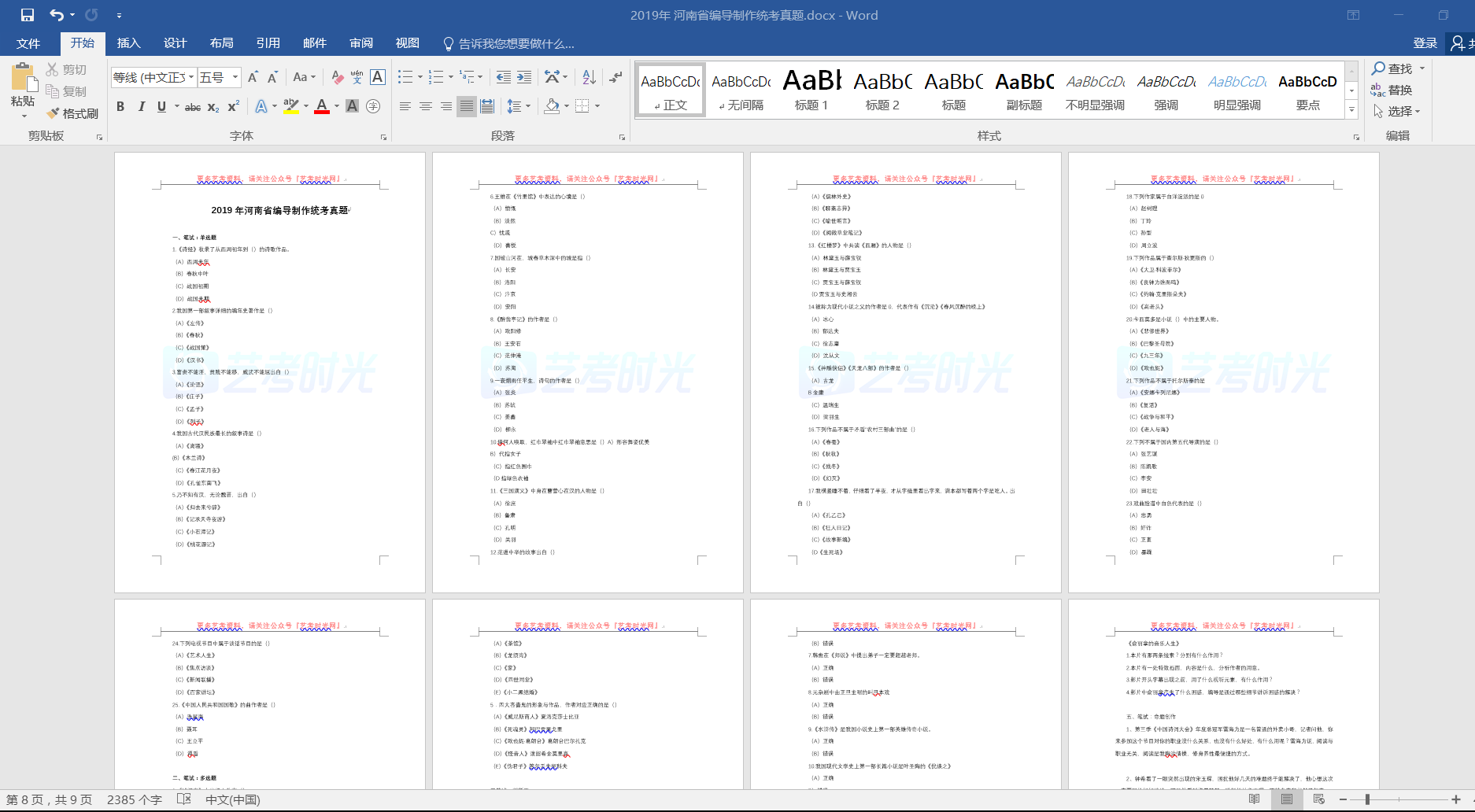Click the Sort A-Z icon
This screenshot has width=1475, height=812.
(x=589, y=77)
